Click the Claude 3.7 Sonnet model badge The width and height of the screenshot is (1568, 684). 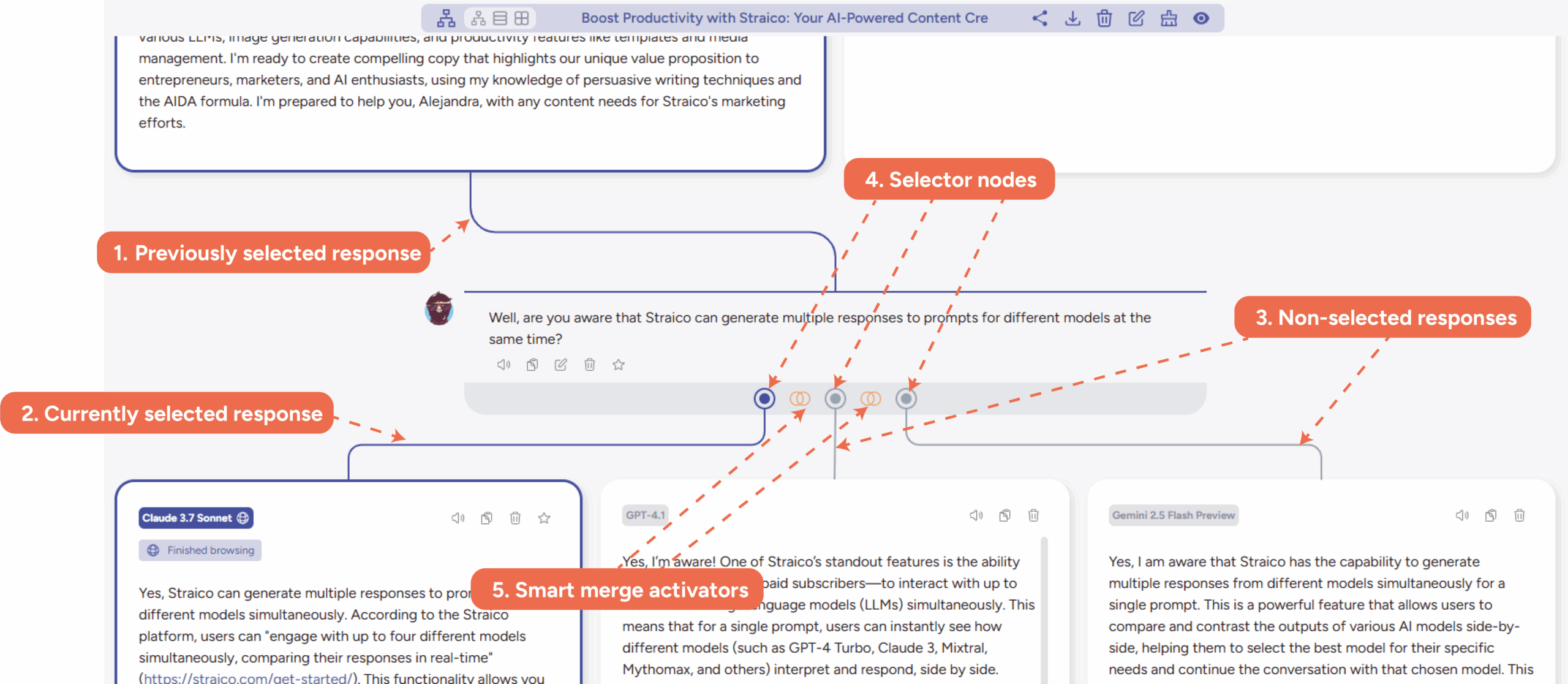(x=195, y=518)
